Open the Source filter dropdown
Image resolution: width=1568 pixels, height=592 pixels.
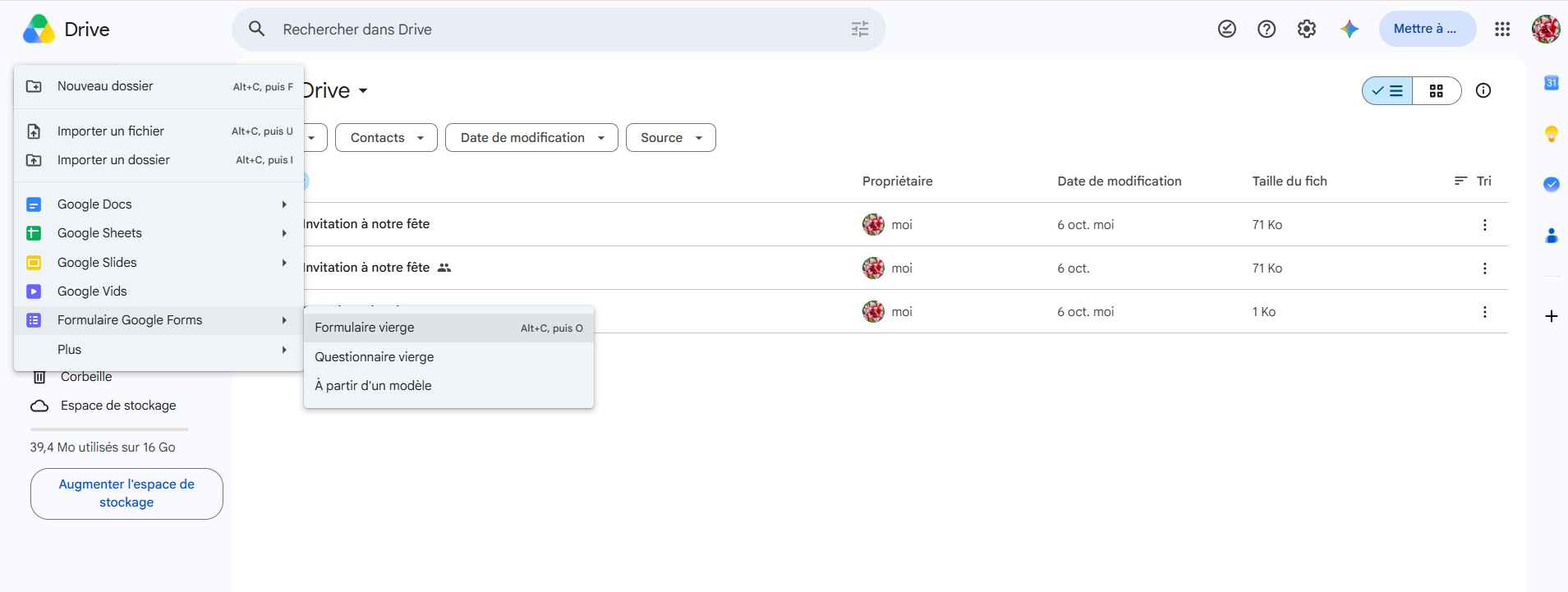tap(671, 138)
